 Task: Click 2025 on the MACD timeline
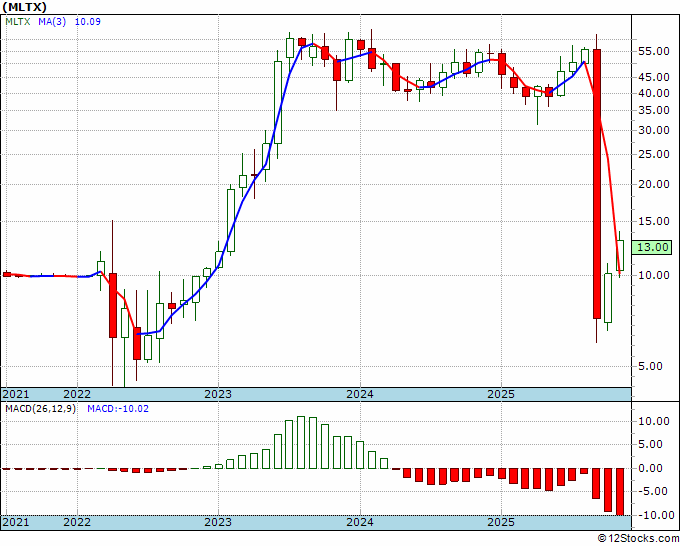501,522
